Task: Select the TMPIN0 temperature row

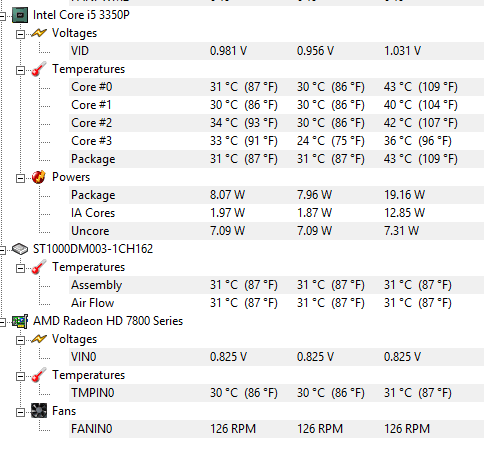Action: point(276,393)
